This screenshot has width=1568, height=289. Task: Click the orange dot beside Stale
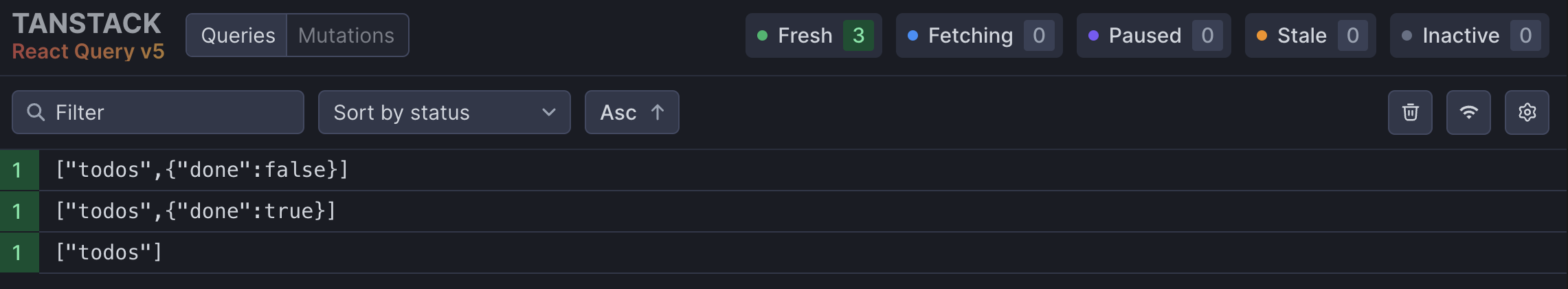[x=1262, y=36]
